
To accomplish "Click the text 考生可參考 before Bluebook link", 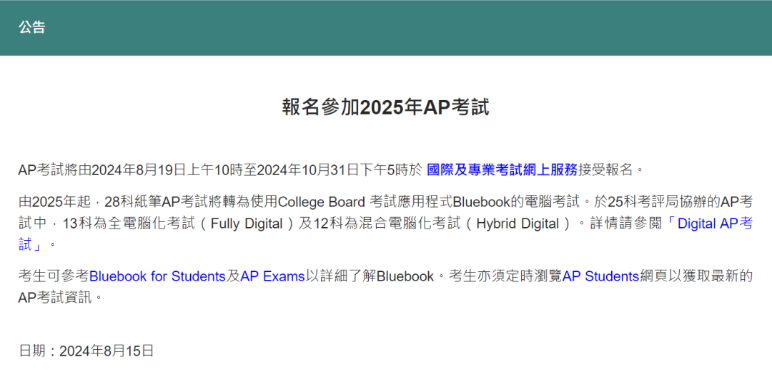I will (54, 277).
